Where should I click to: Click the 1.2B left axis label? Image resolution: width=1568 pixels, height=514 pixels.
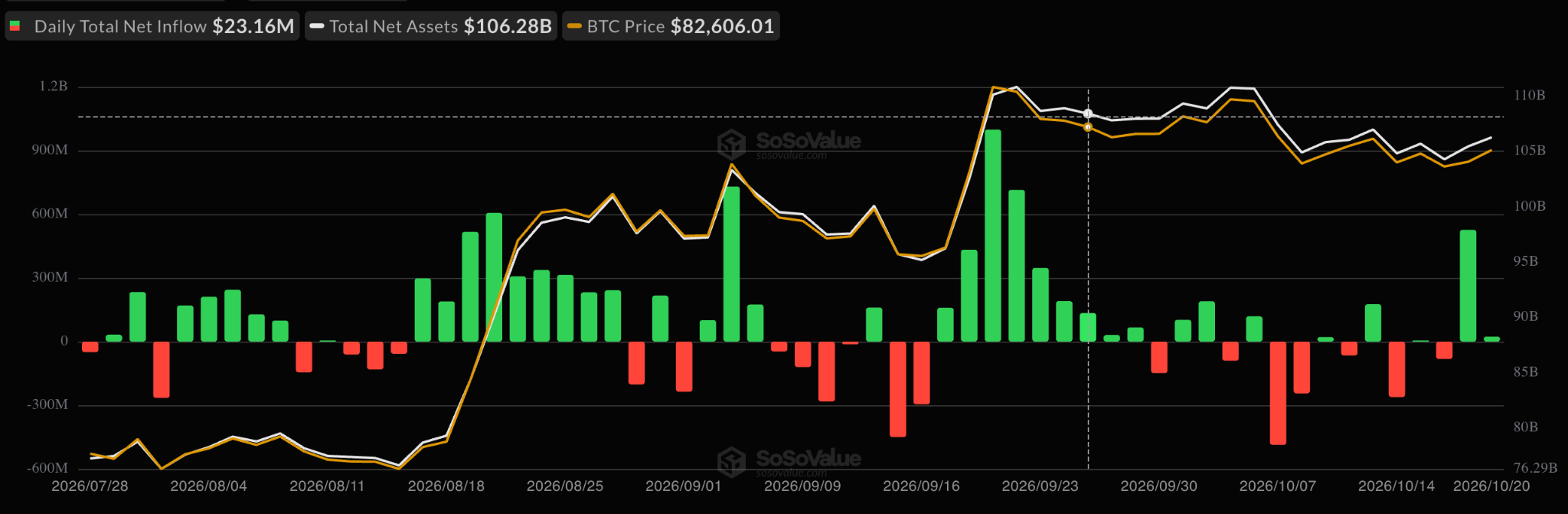click(x=54, y=86)
